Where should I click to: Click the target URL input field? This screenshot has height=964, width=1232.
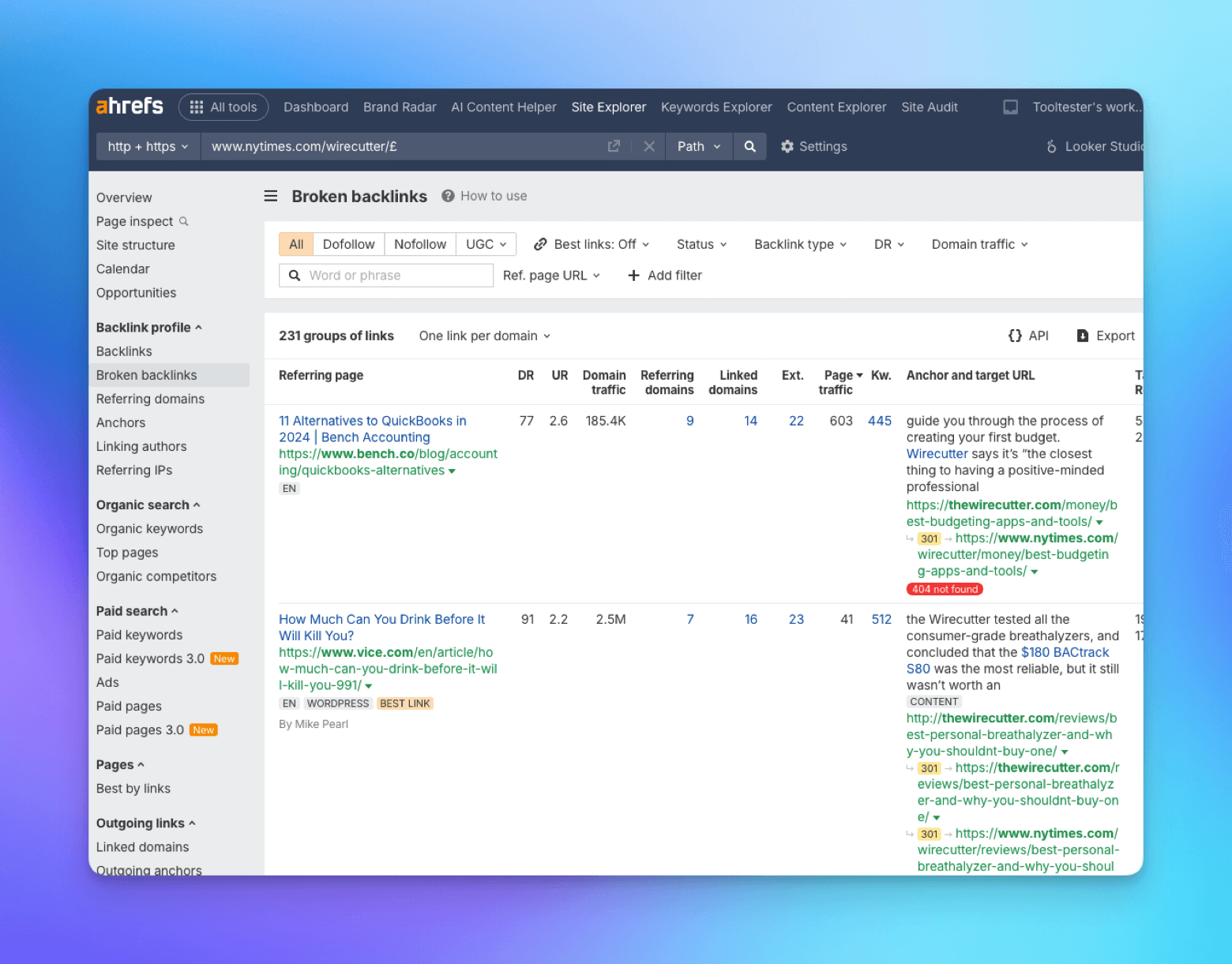(403, 146)
